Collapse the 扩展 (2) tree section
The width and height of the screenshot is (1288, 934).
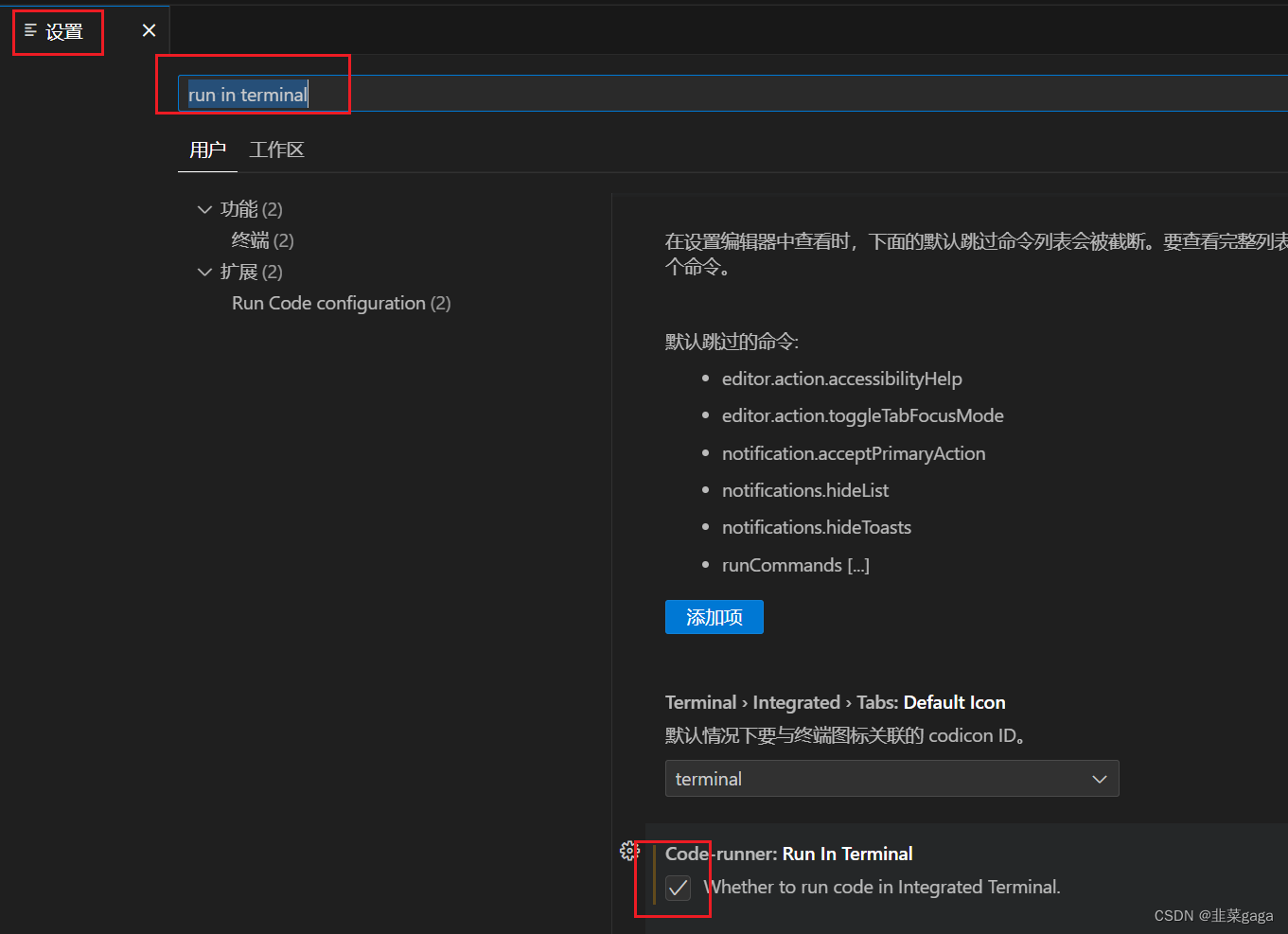tap(204, 273)
